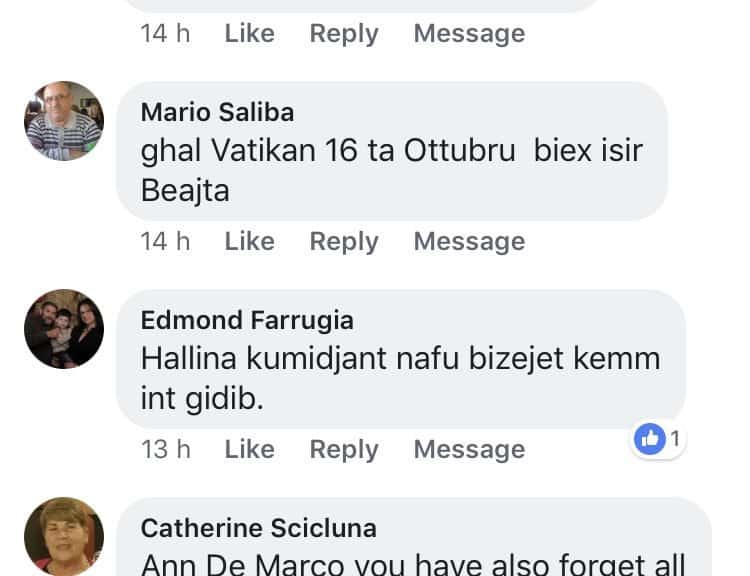Image resolution: width=750 pixels, height=576 pixels.
Task: Open Mario Saliba's profile picture
Action: [64, 121]
